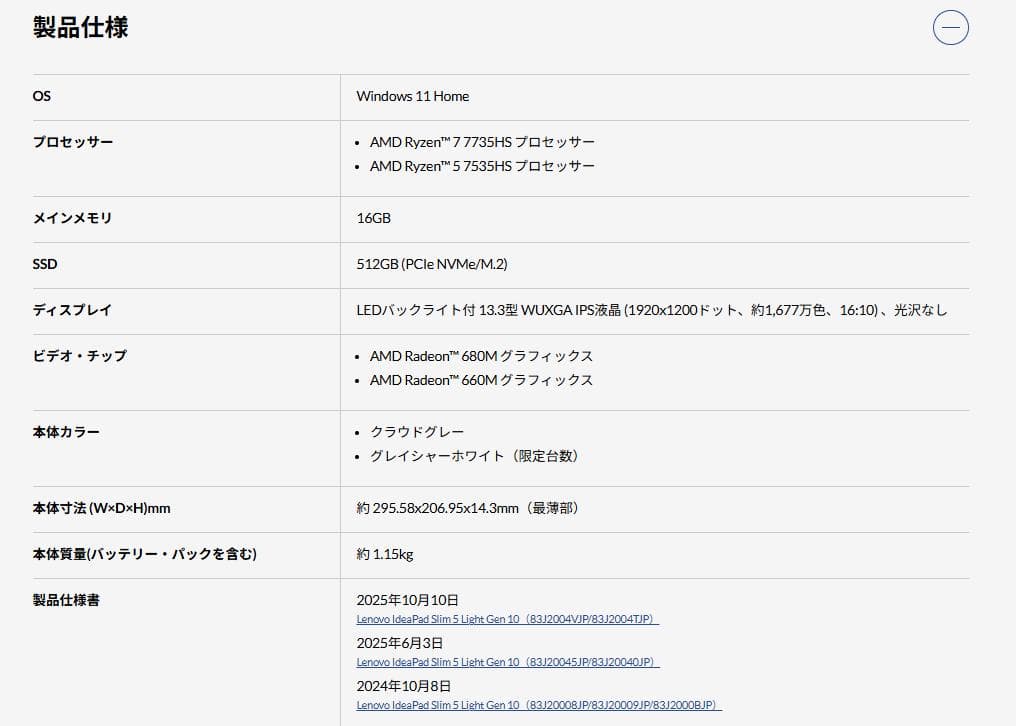Click the AMD Radeon 660M graphics entry
The image size is (1016, 726).
coord(480,380)
